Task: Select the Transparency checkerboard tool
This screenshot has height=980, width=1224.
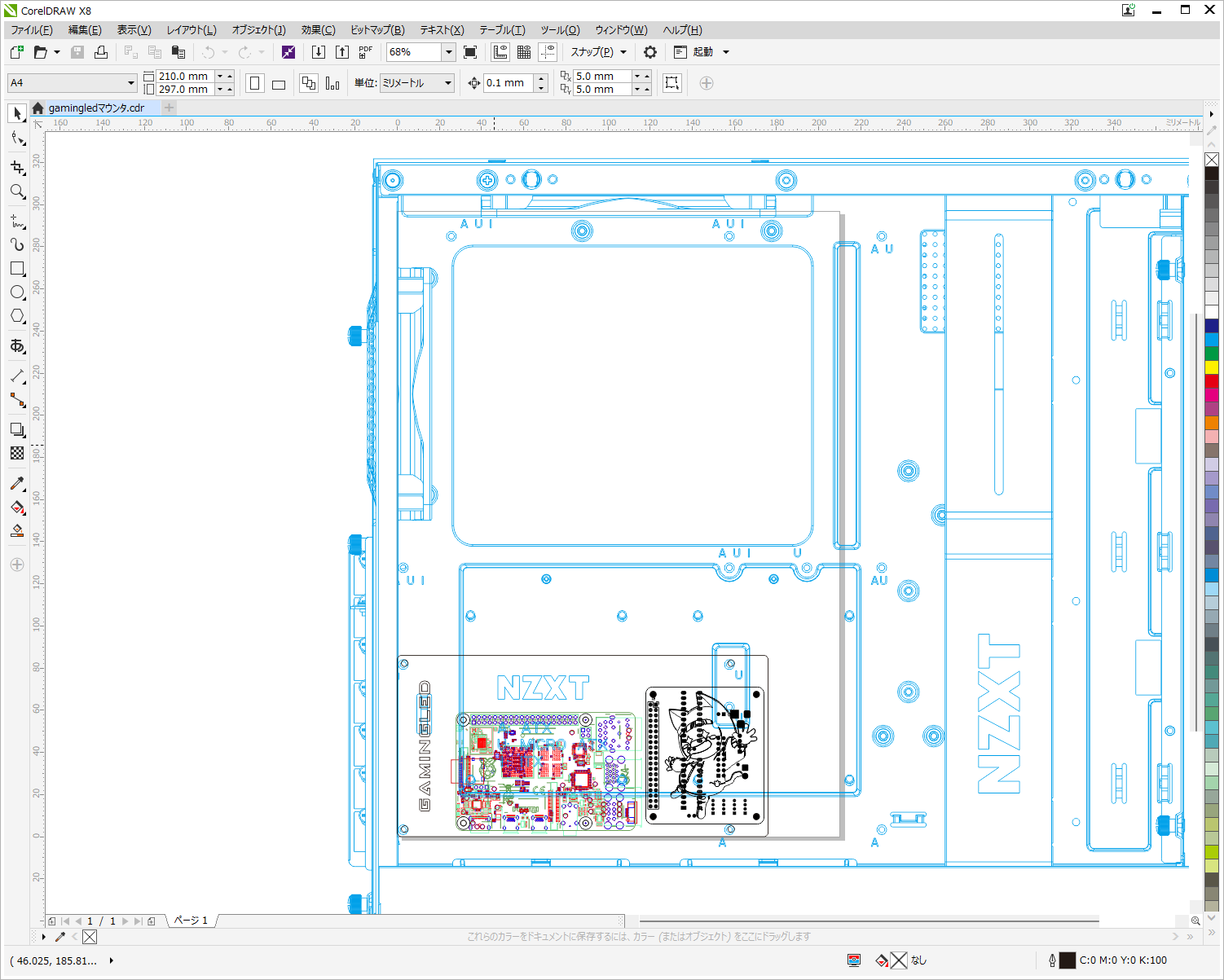Action: 17,453
